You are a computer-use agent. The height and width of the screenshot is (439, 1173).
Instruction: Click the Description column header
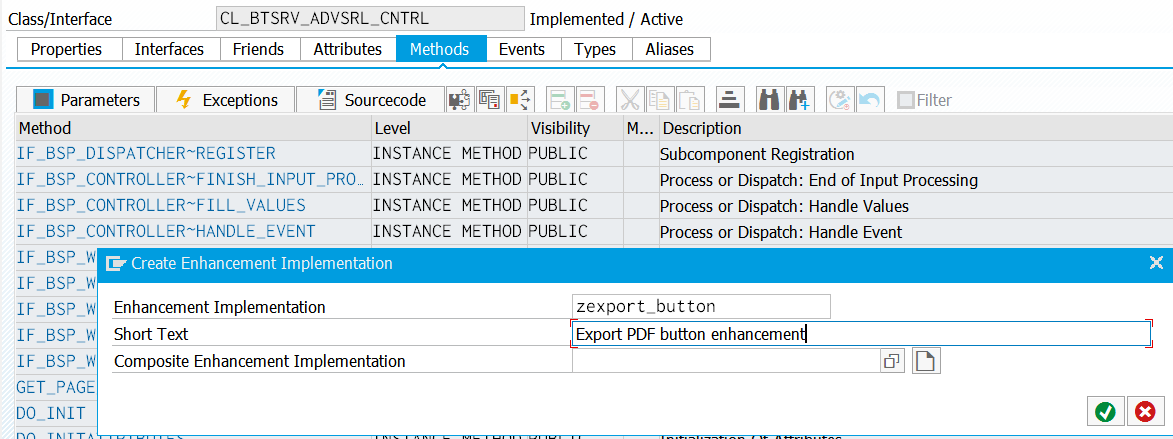(915, 128)
